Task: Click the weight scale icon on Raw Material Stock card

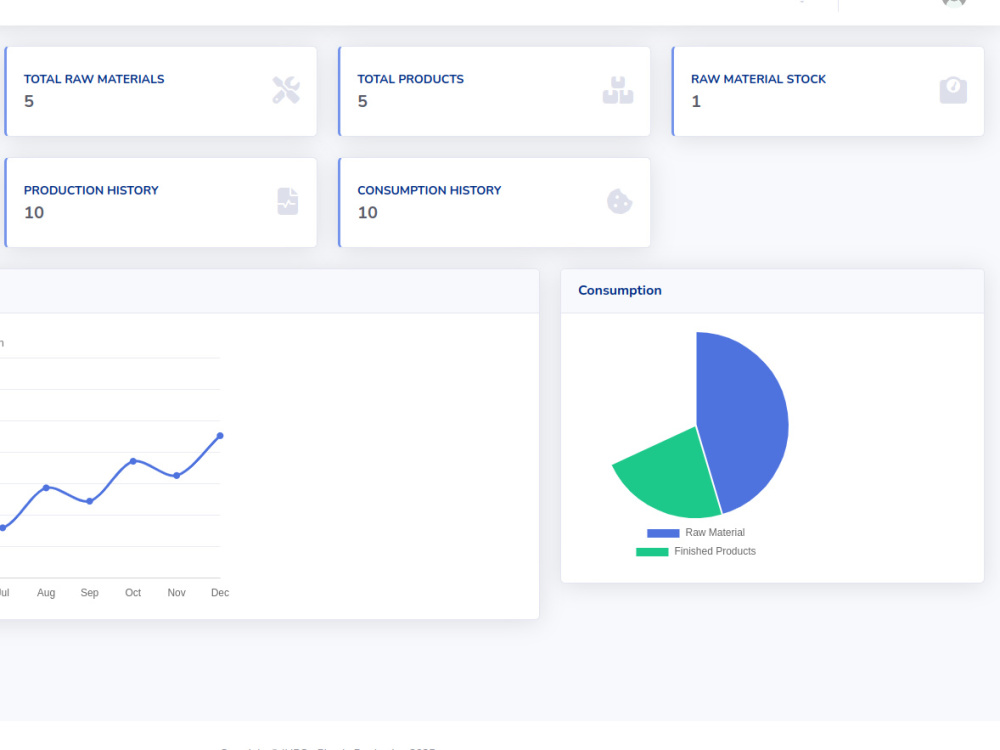Action: click(x=953, y=90)
